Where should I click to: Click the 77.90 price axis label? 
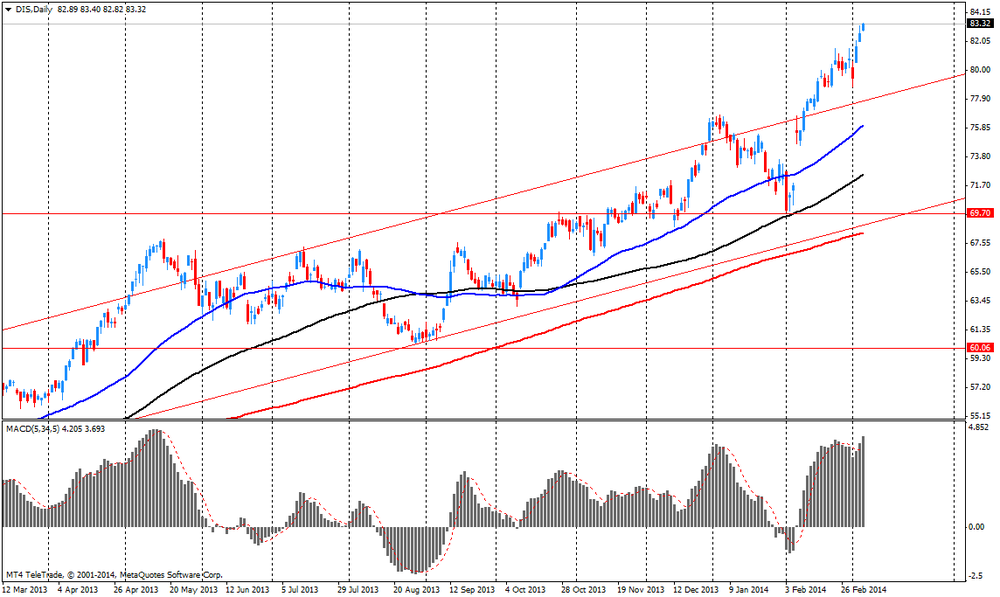tap(980, 98)
